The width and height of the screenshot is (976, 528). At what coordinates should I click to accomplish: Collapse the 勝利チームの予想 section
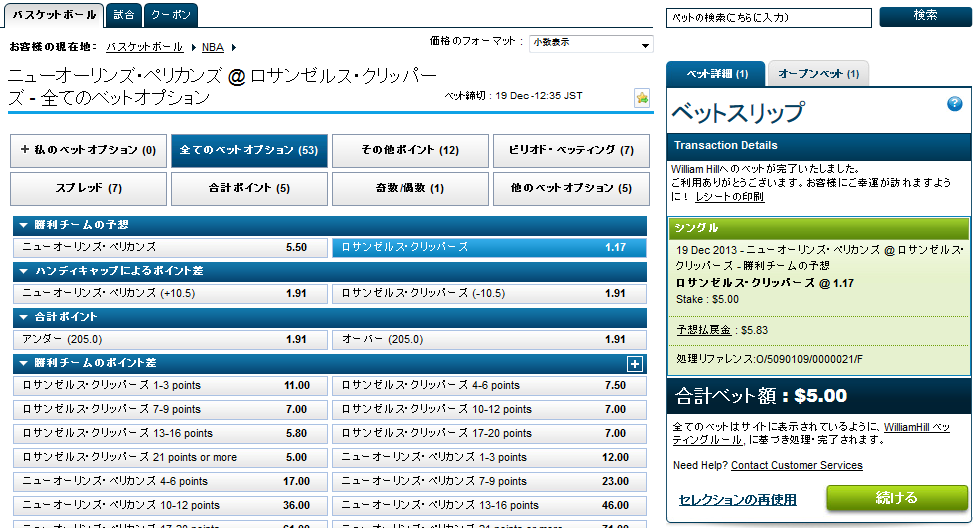point(24,225)
